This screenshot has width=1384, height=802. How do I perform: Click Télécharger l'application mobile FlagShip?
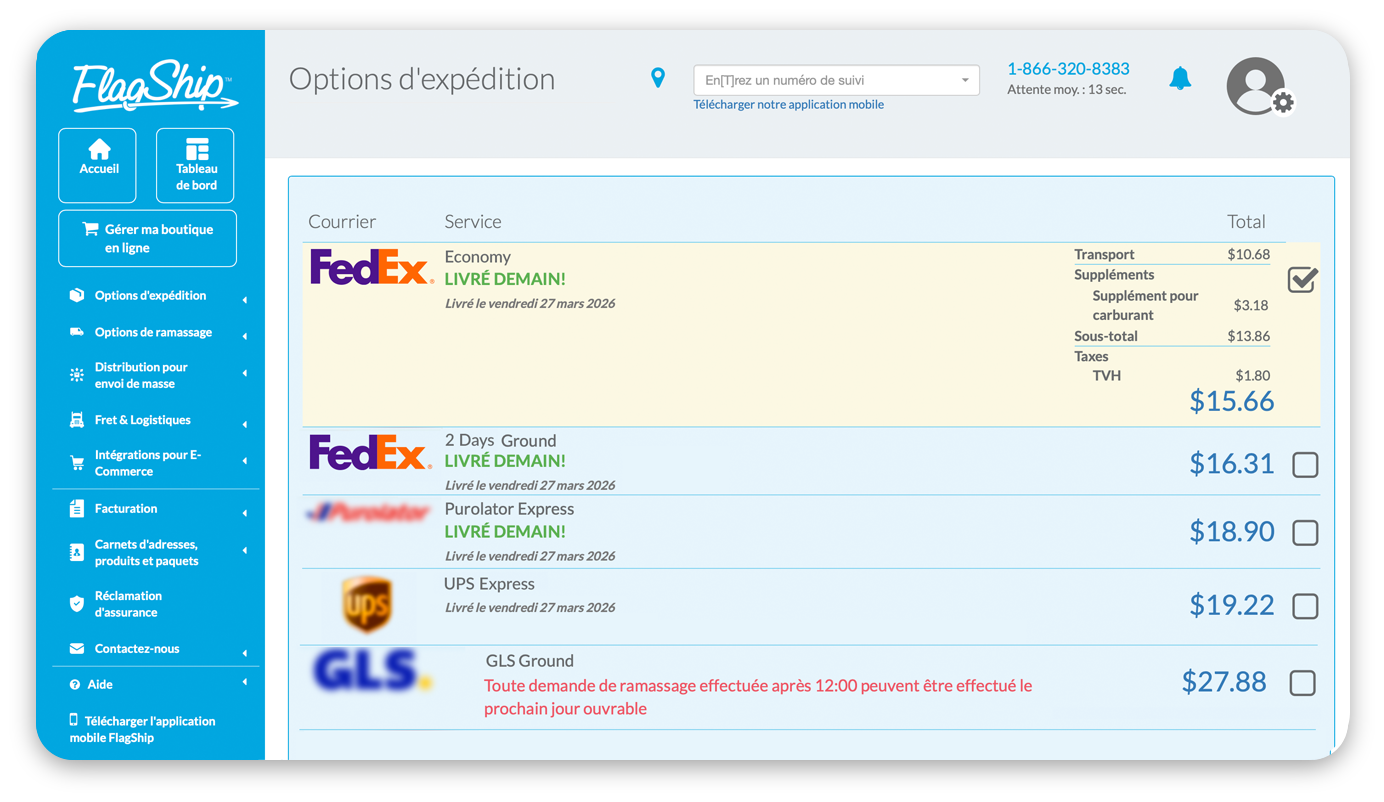[142, 729]
